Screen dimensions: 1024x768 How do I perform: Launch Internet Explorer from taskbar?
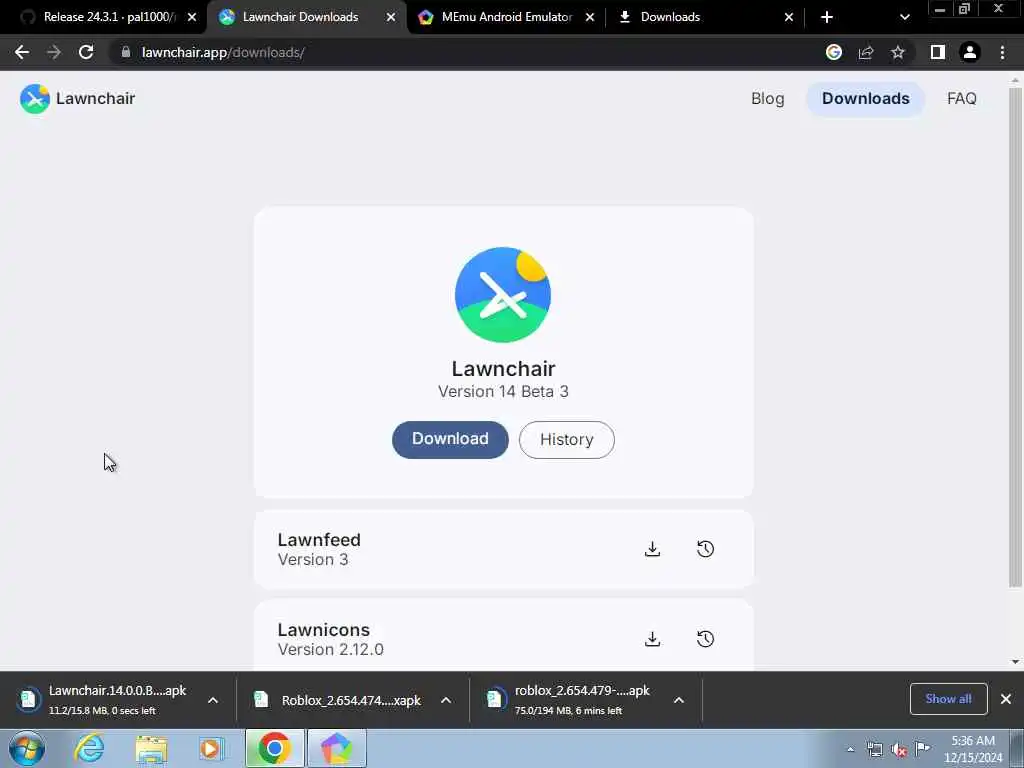point(89,748)
